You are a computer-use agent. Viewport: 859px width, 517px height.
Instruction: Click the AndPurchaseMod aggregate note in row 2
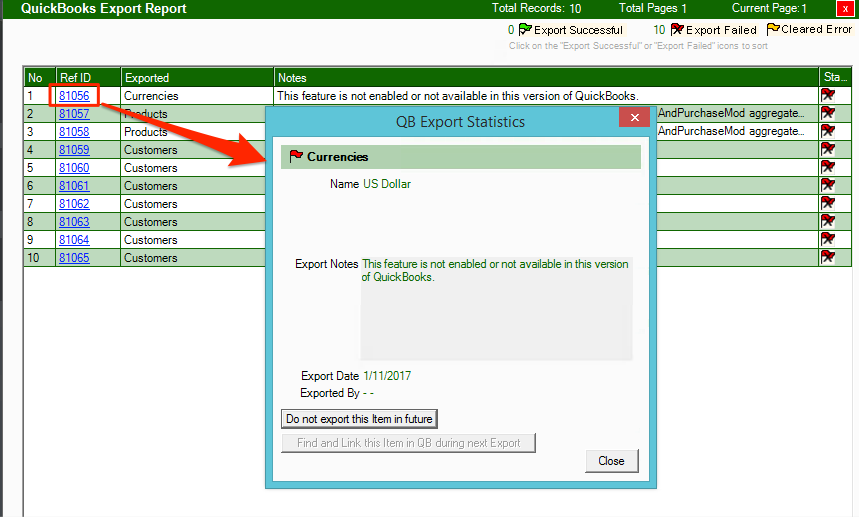pos(731,113)
